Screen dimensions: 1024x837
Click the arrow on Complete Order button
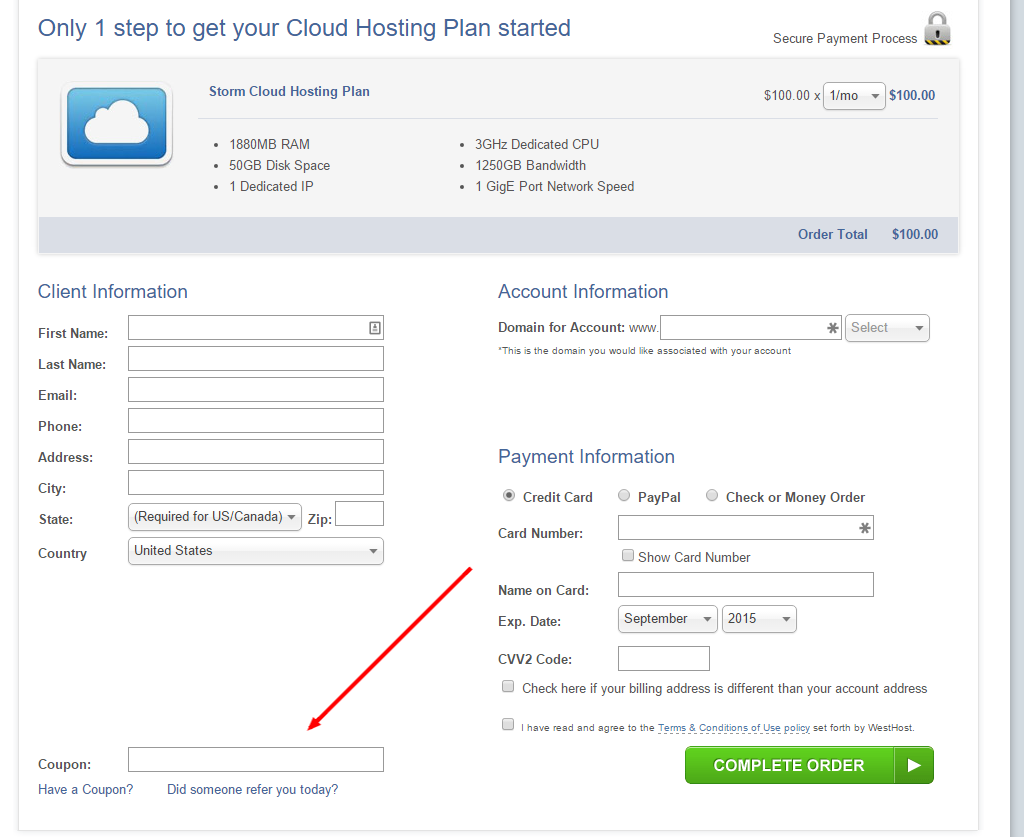click(913, 765)
